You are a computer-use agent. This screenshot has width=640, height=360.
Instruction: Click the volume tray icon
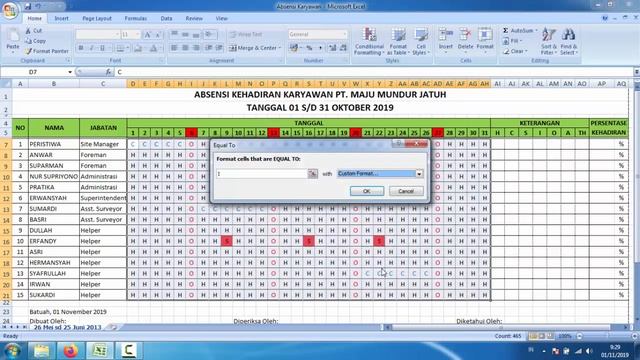589,351
